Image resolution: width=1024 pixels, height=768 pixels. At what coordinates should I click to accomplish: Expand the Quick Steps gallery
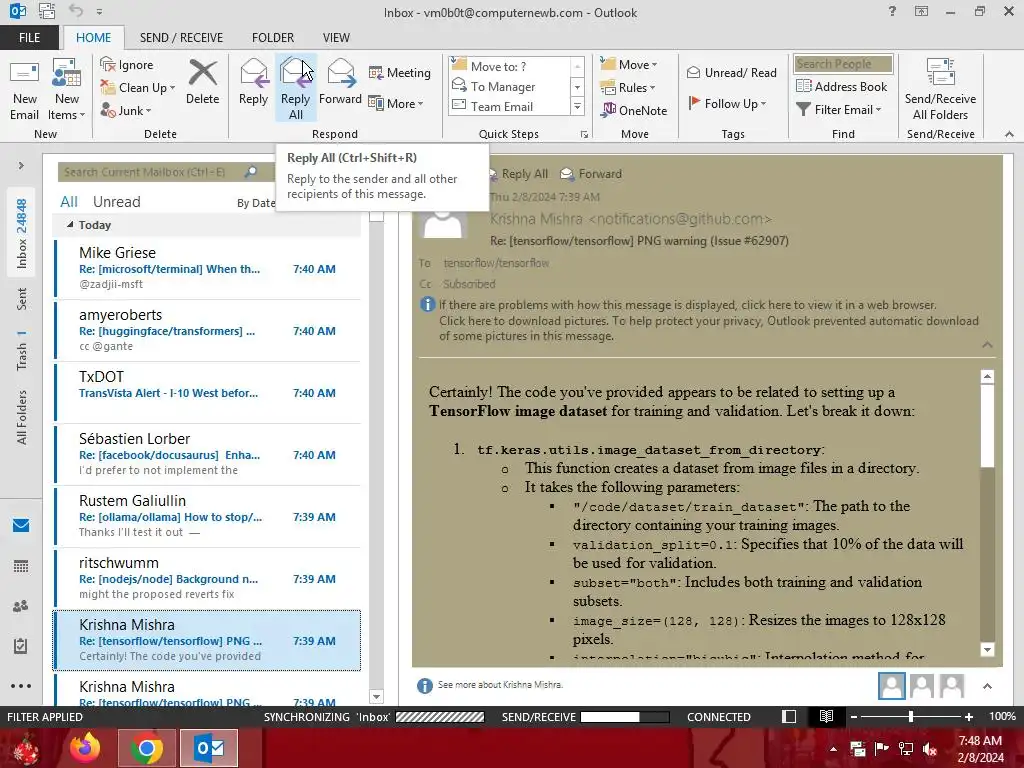(577, 106)
